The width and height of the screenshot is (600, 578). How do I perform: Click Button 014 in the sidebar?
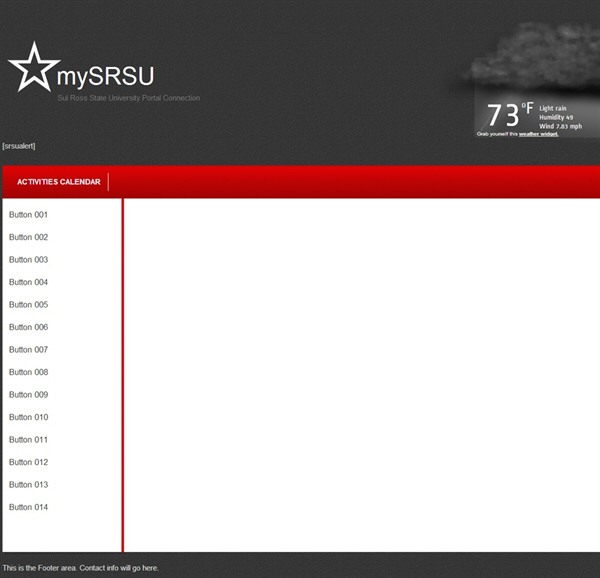pyautogui.click(x=28, y=508)
